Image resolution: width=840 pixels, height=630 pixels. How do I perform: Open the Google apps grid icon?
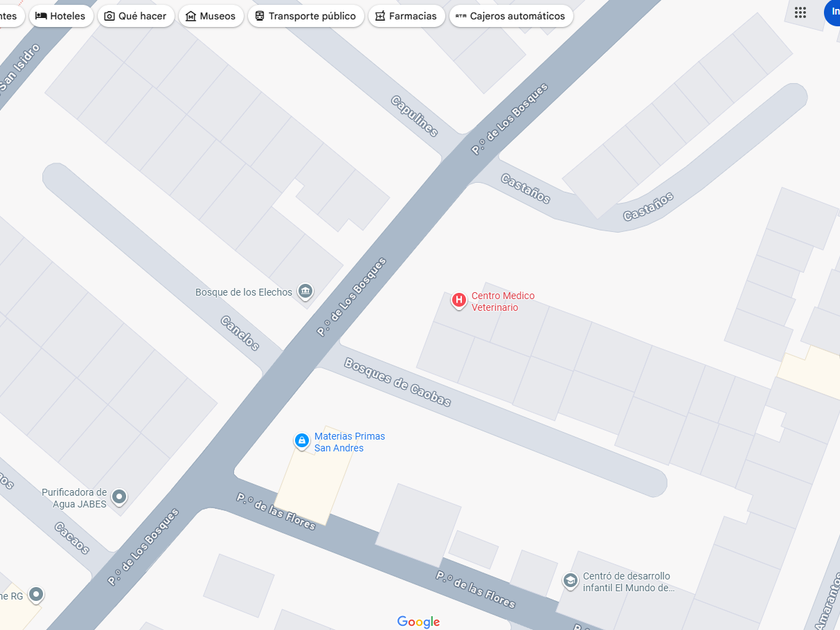(x=800, y=12)
